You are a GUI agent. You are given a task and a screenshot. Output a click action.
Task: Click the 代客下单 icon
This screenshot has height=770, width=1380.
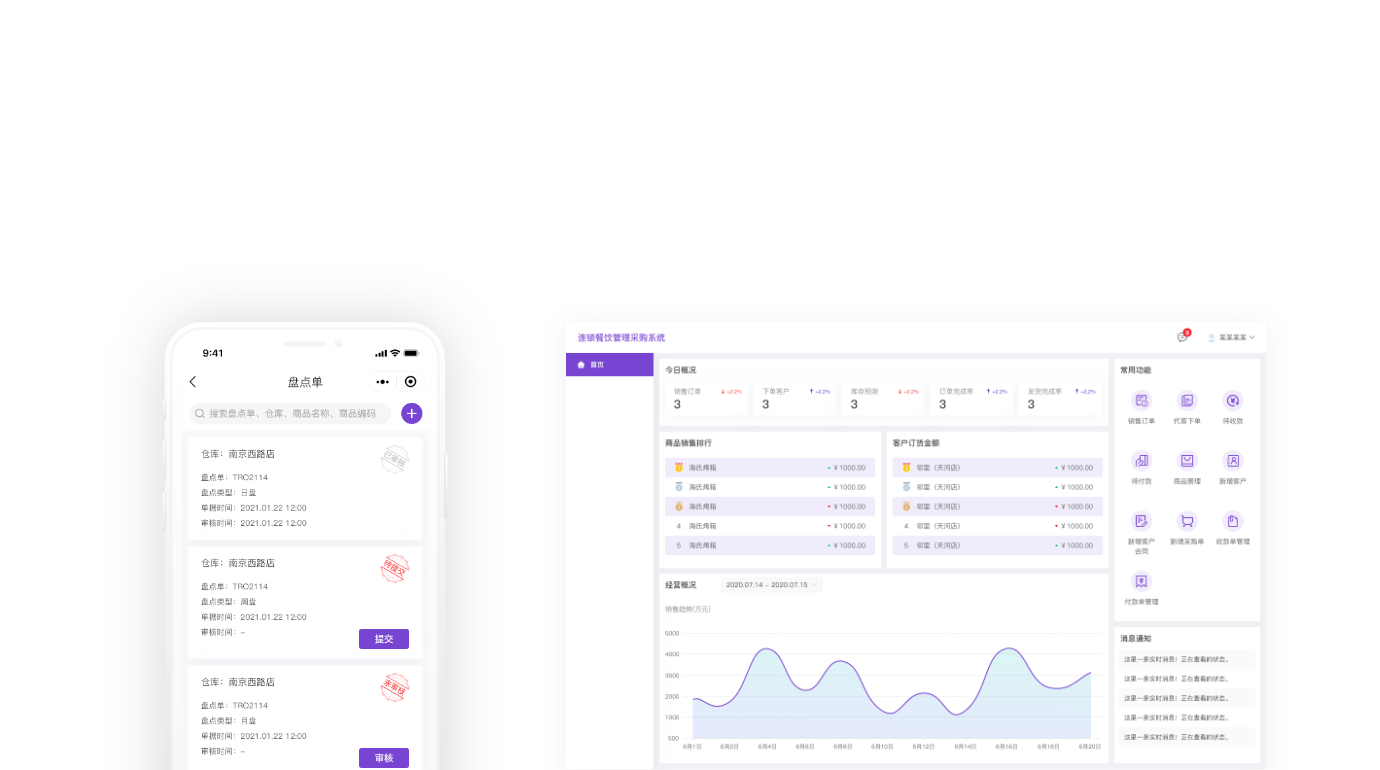click(1187, 401)
